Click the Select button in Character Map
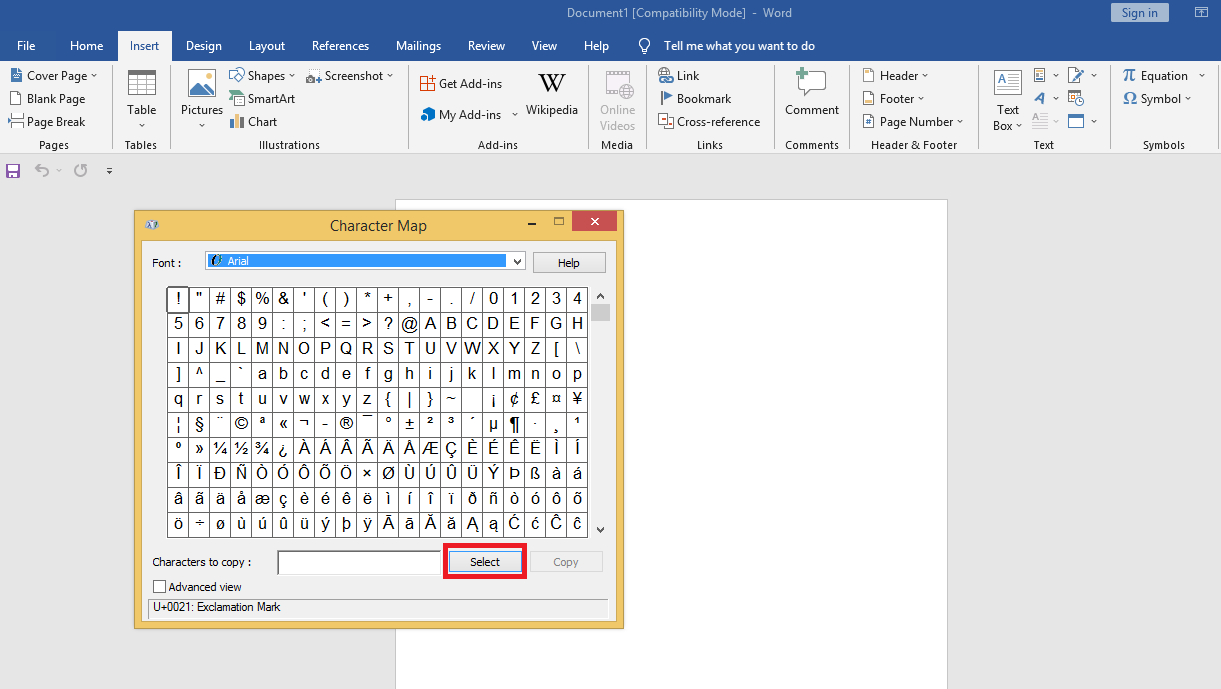The width and height of the screenshot is (1221, 689). [485, 562]
